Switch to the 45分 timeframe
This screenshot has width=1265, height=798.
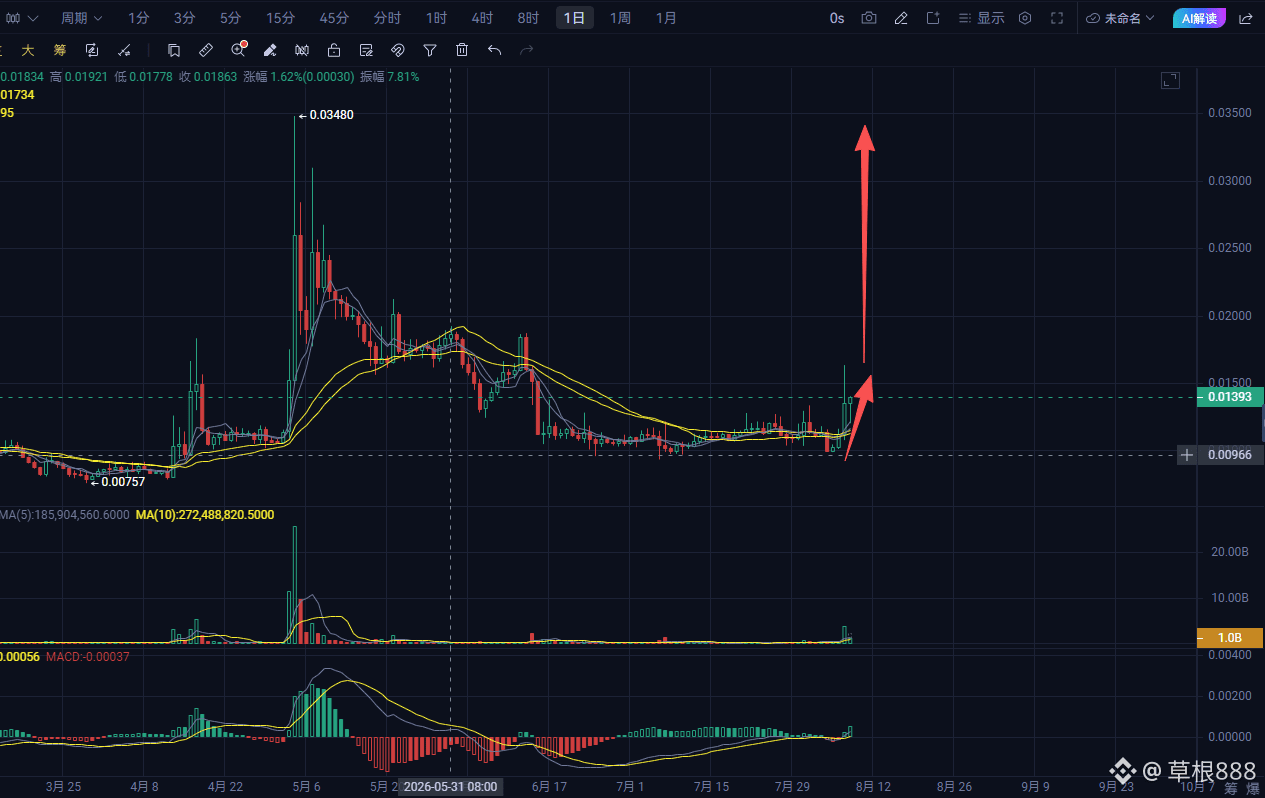334,18
